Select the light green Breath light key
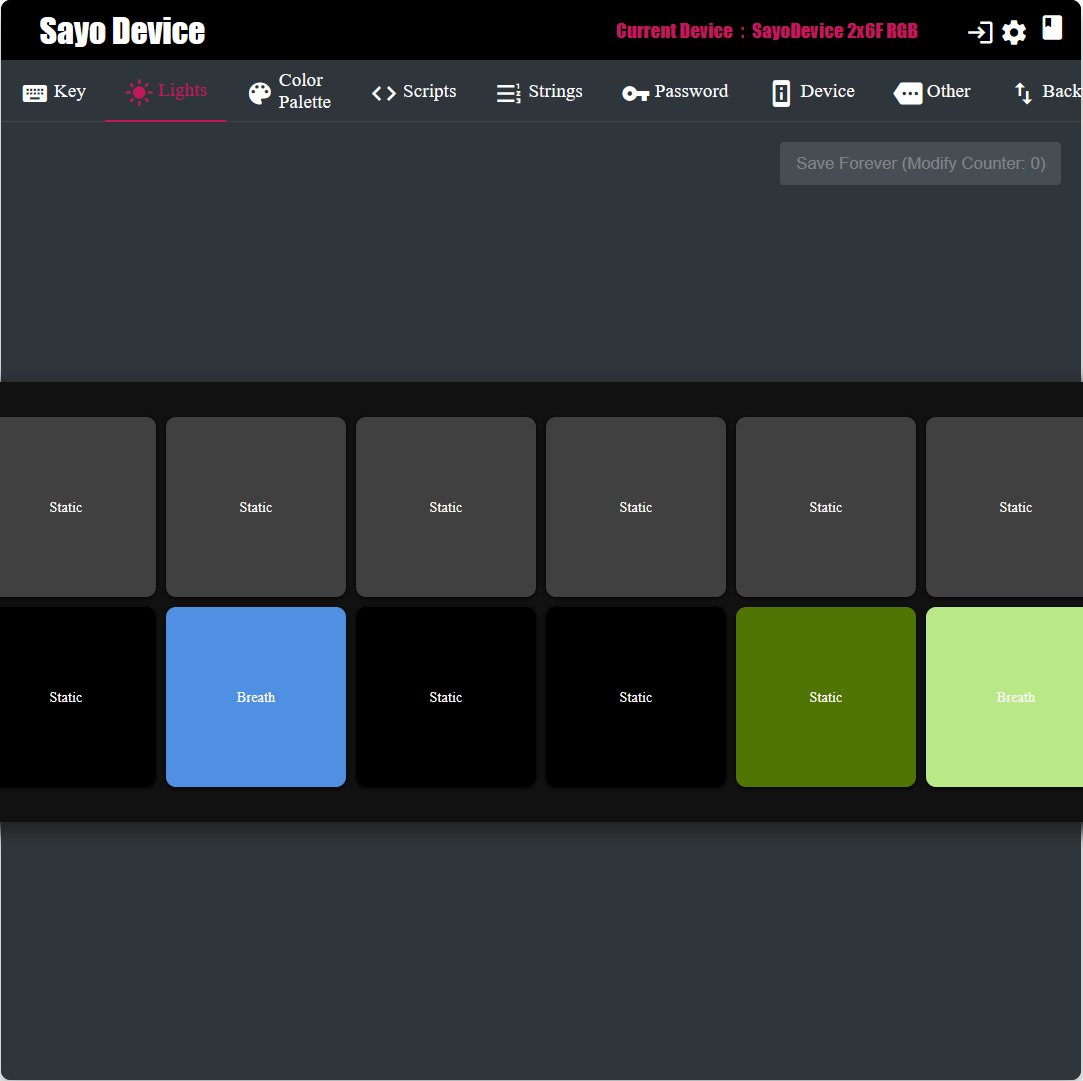Screen dimensions: 1083x1081 pos(1004,697)
